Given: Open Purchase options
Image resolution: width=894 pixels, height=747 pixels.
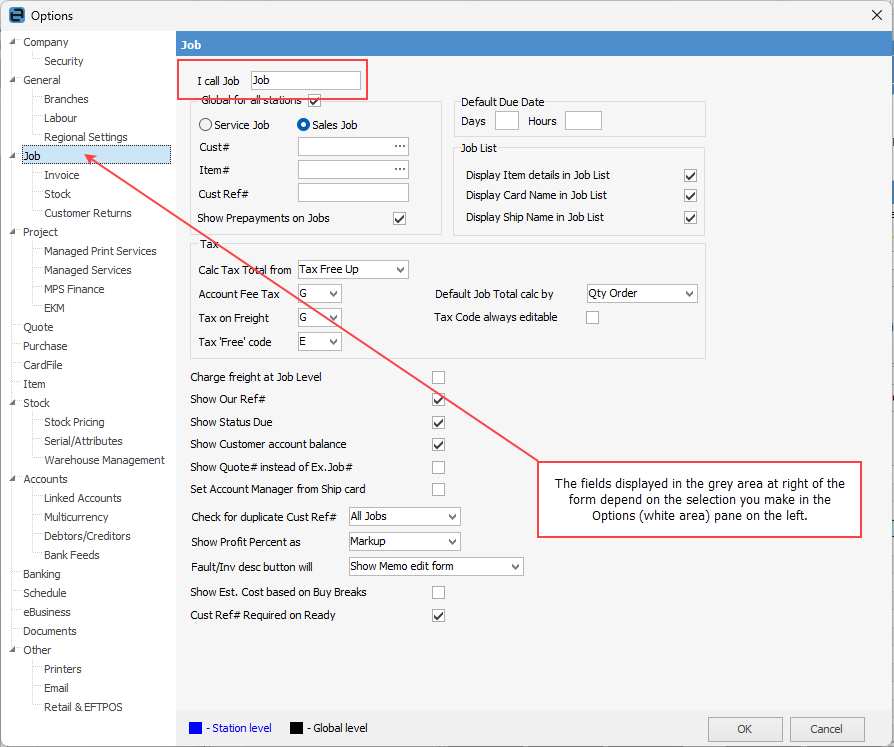Looking at the screenshot, I should (x=45, y=346).
